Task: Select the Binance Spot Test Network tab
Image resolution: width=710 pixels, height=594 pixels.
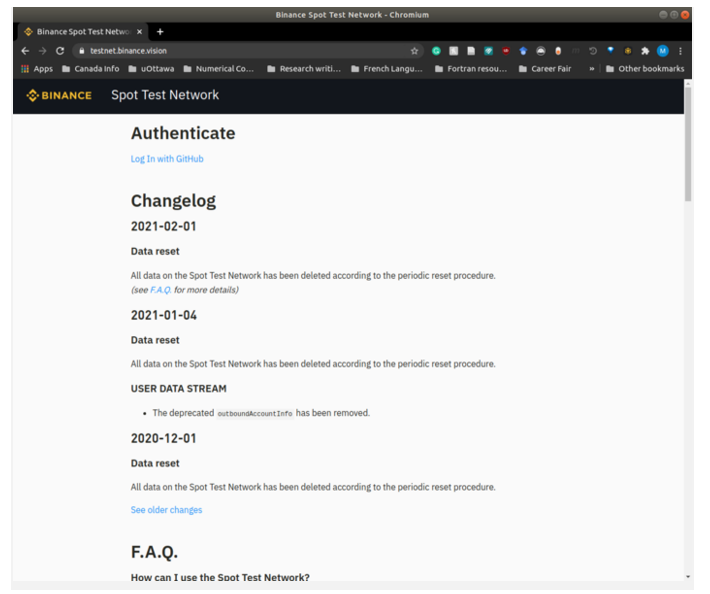Action: click(80, 31)
